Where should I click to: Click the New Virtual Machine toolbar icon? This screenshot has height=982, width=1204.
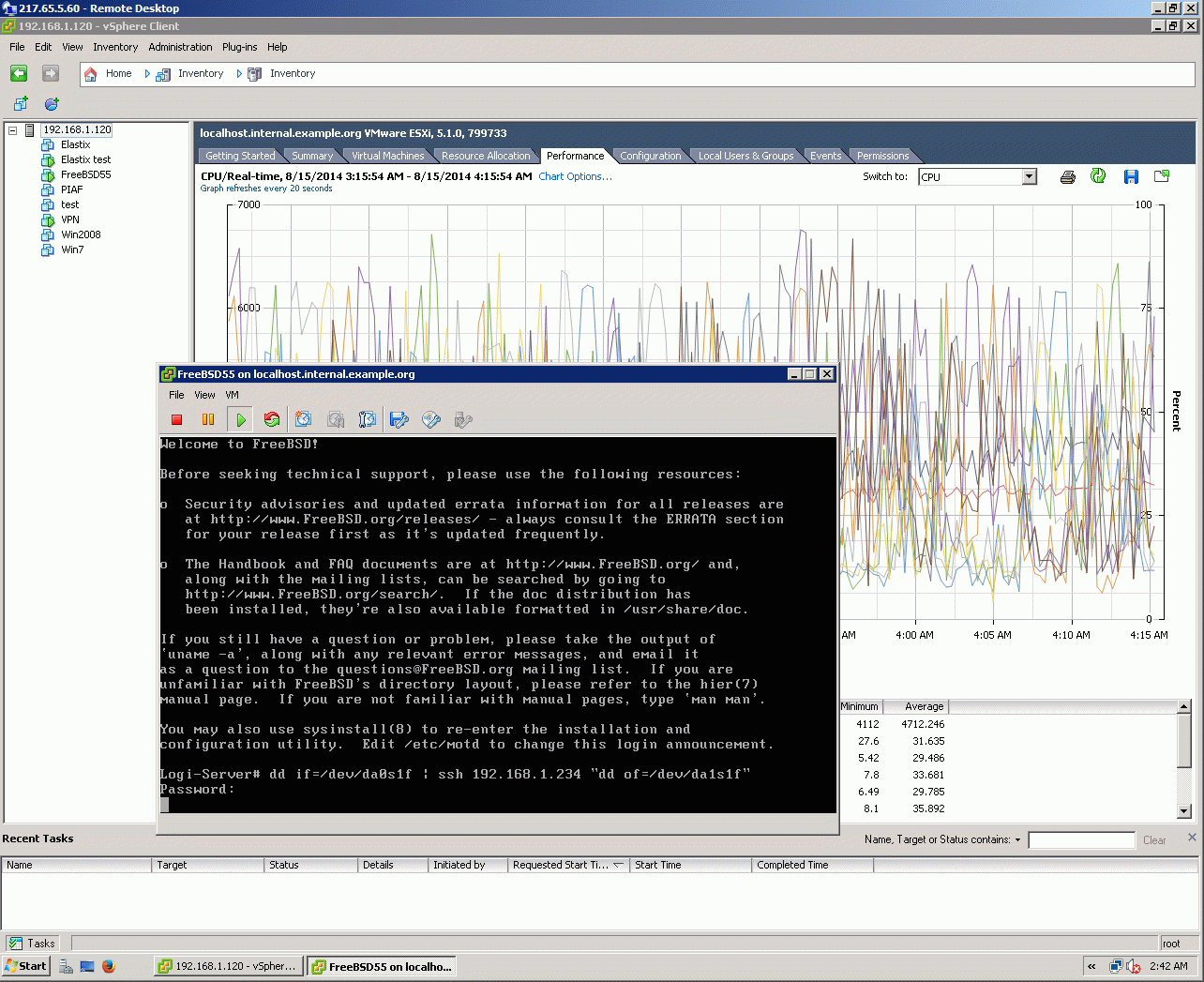coord(21,104)
